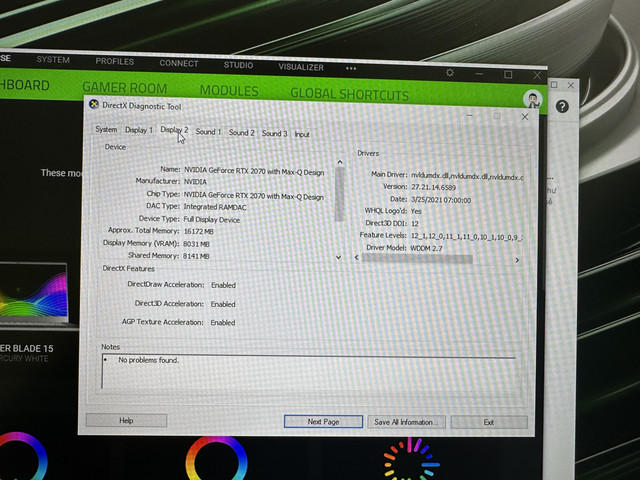
Task: Open CONNECT menu in Razer Synapse
Action: [x=179, y=63]
